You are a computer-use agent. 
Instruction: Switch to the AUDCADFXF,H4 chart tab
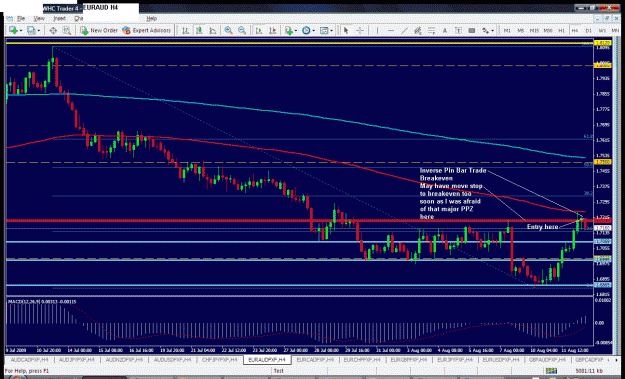click(29, 359)
